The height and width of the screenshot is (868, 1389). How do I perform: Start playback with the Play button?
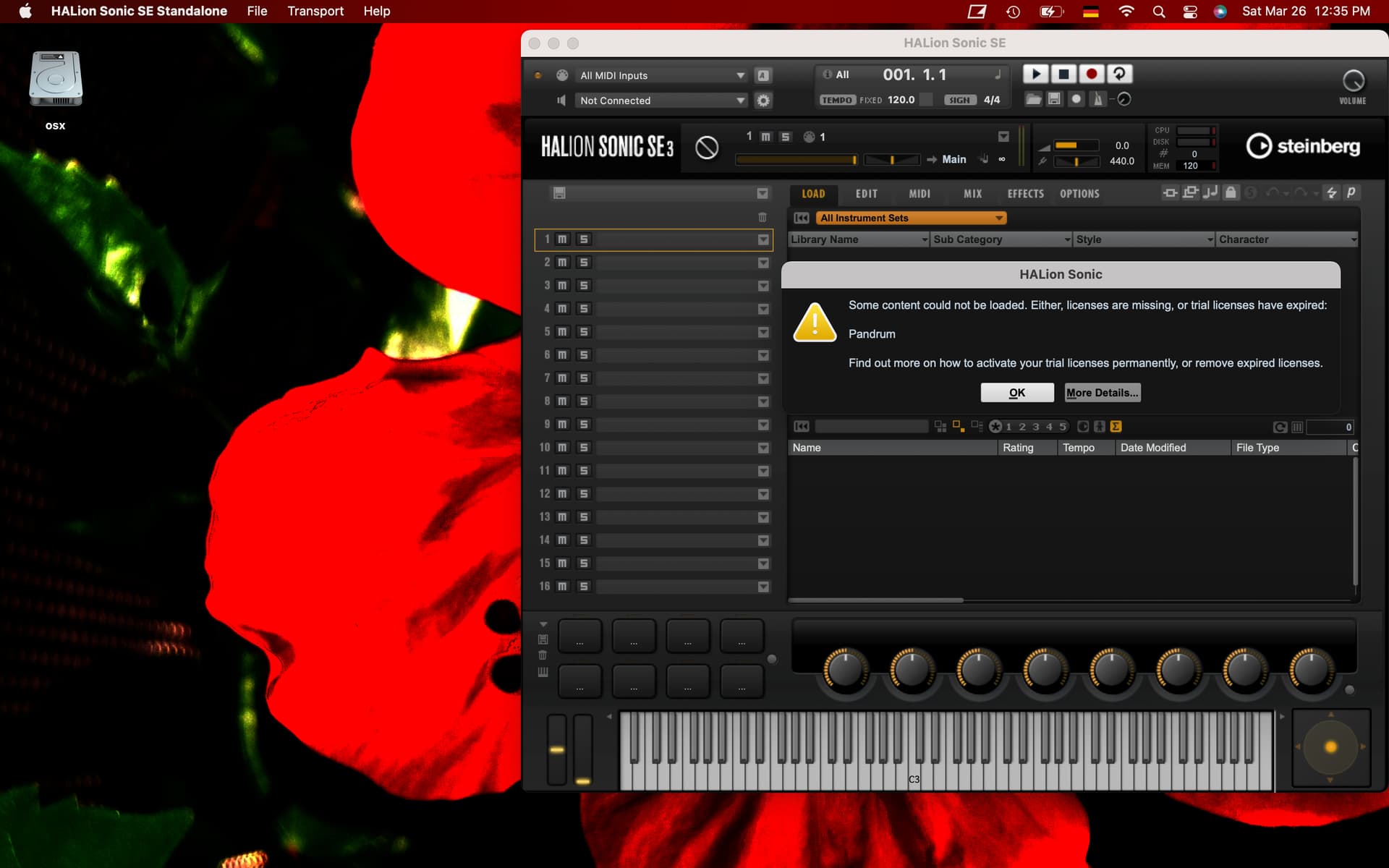(1035, 74)
